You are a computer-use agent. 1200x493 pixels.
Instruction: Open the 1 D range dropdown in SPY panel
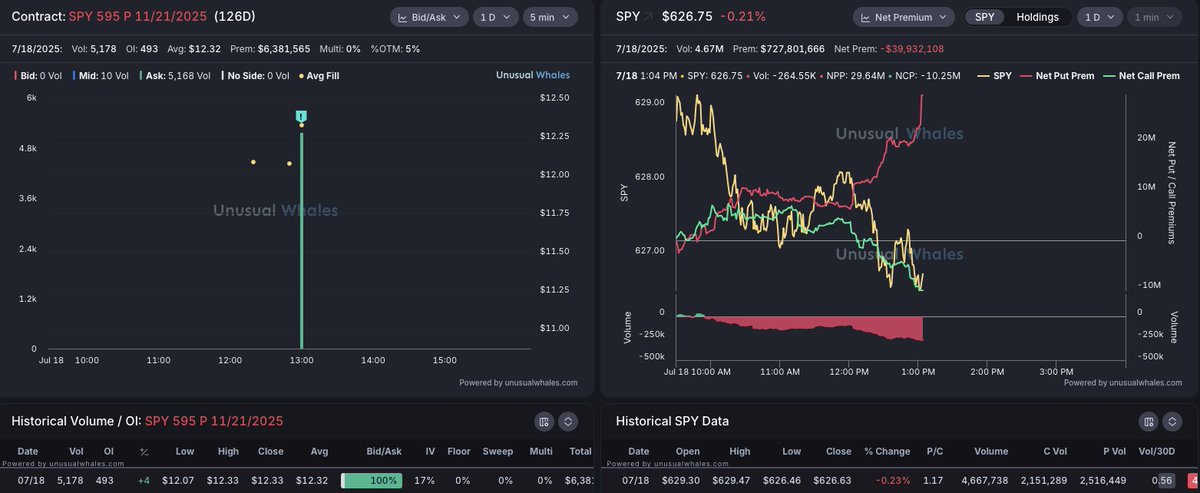click(1099, 17)
